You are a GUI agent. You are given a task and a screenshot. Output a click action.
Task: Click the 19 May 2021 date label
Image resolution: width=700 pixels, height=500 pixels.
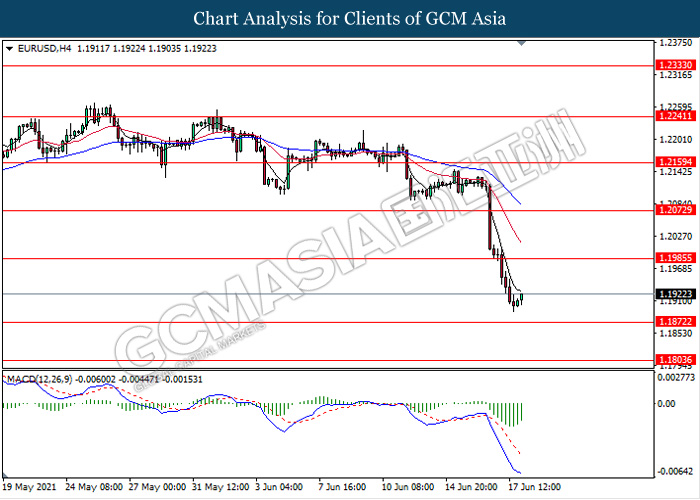(30, 488)
